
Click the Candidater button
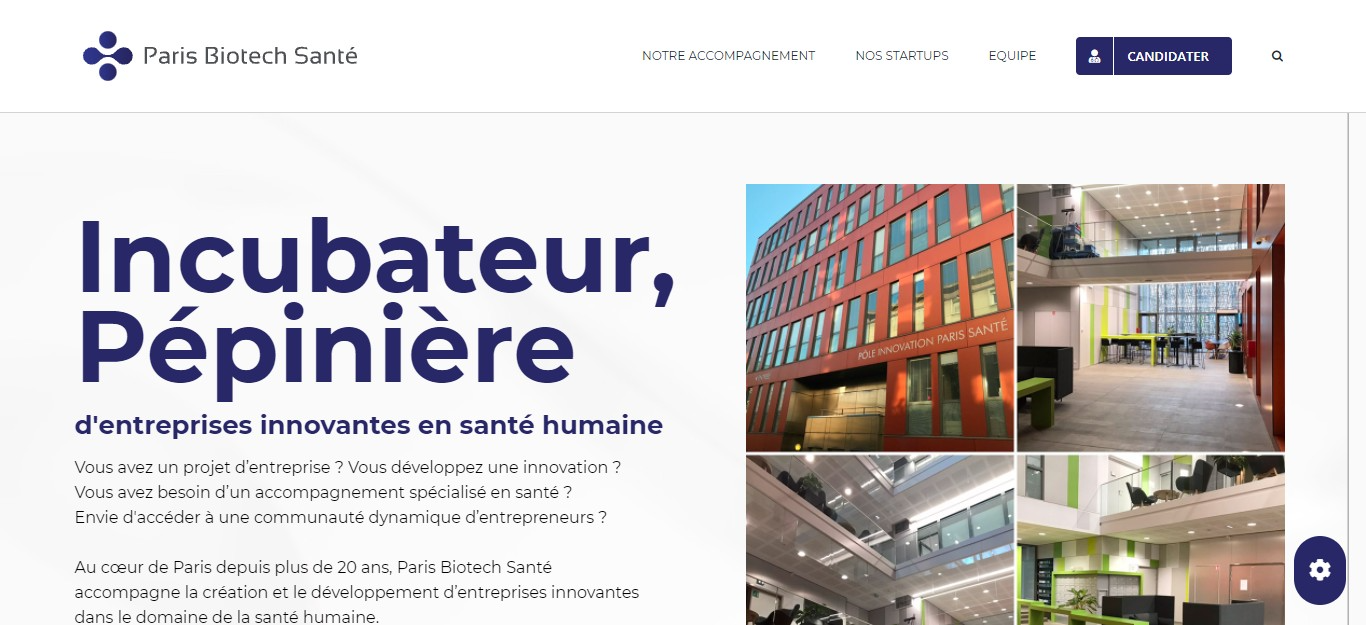(x=1154, y=56)
